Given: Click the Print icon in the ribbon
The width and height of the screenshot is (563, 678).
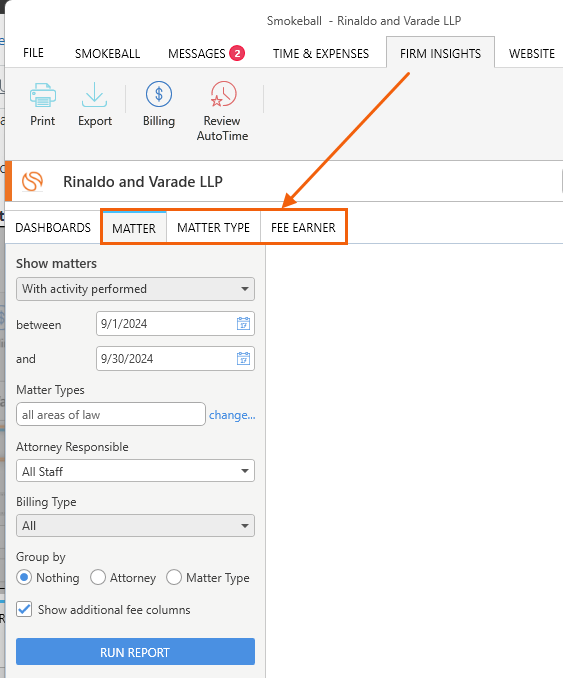Looking at the screenshot, I should pyautogui.click(x=42, y=95).
